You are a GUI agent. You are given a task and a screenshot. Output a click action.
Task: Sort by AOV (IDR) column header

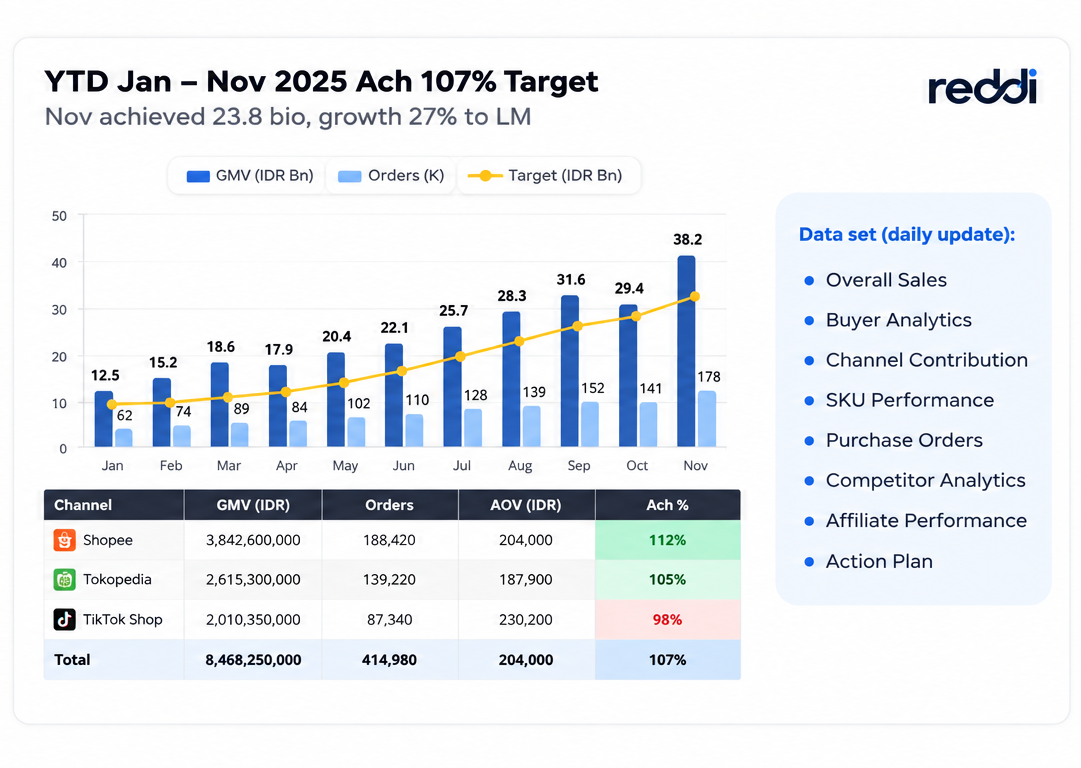pyautogui.click(x=526, y=505)
